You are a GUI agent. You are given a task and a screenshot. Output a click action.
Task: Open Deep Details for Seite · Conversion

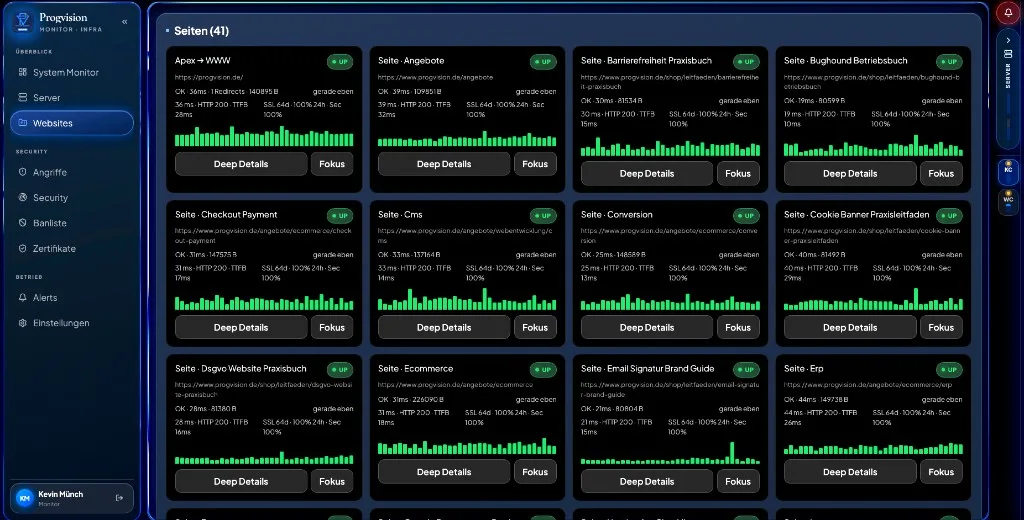click(x=647, y=327)
